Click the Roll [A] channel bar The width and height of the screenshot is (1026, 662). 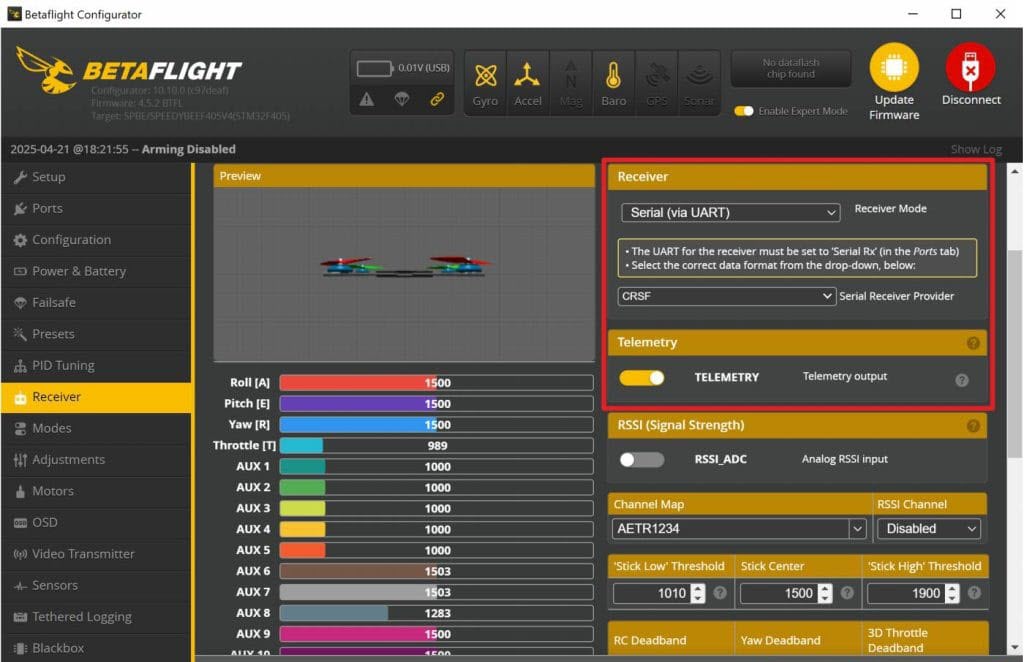pos(436,383)
